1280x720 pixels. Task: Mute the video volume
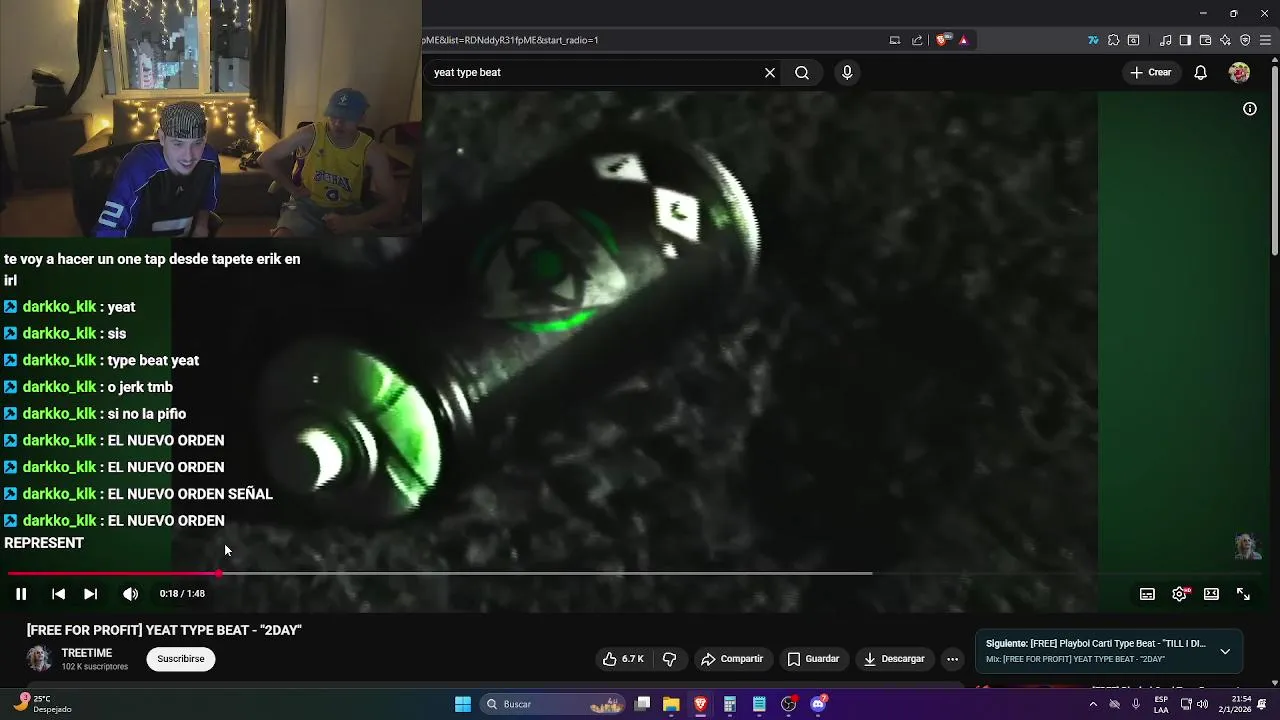pos(130,594)
